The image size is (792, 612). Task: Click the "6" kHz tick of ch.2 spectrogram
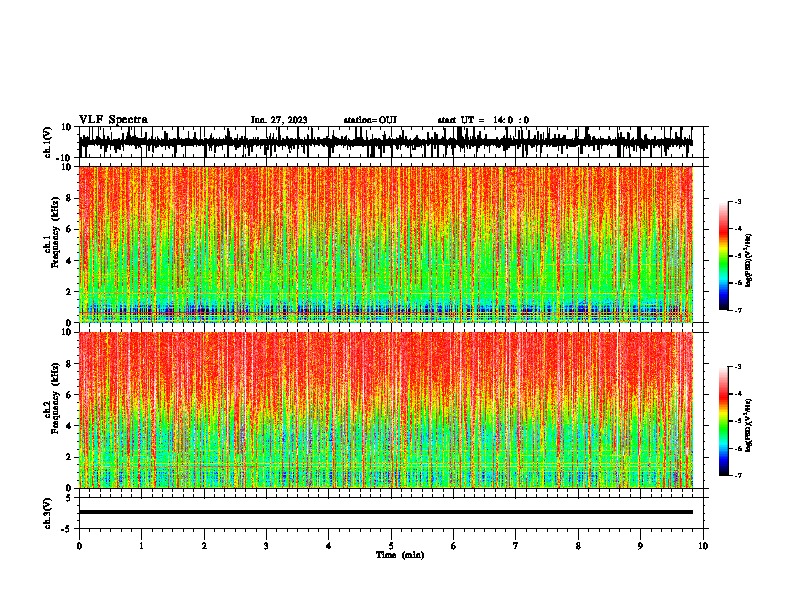(x=69, y=395)
